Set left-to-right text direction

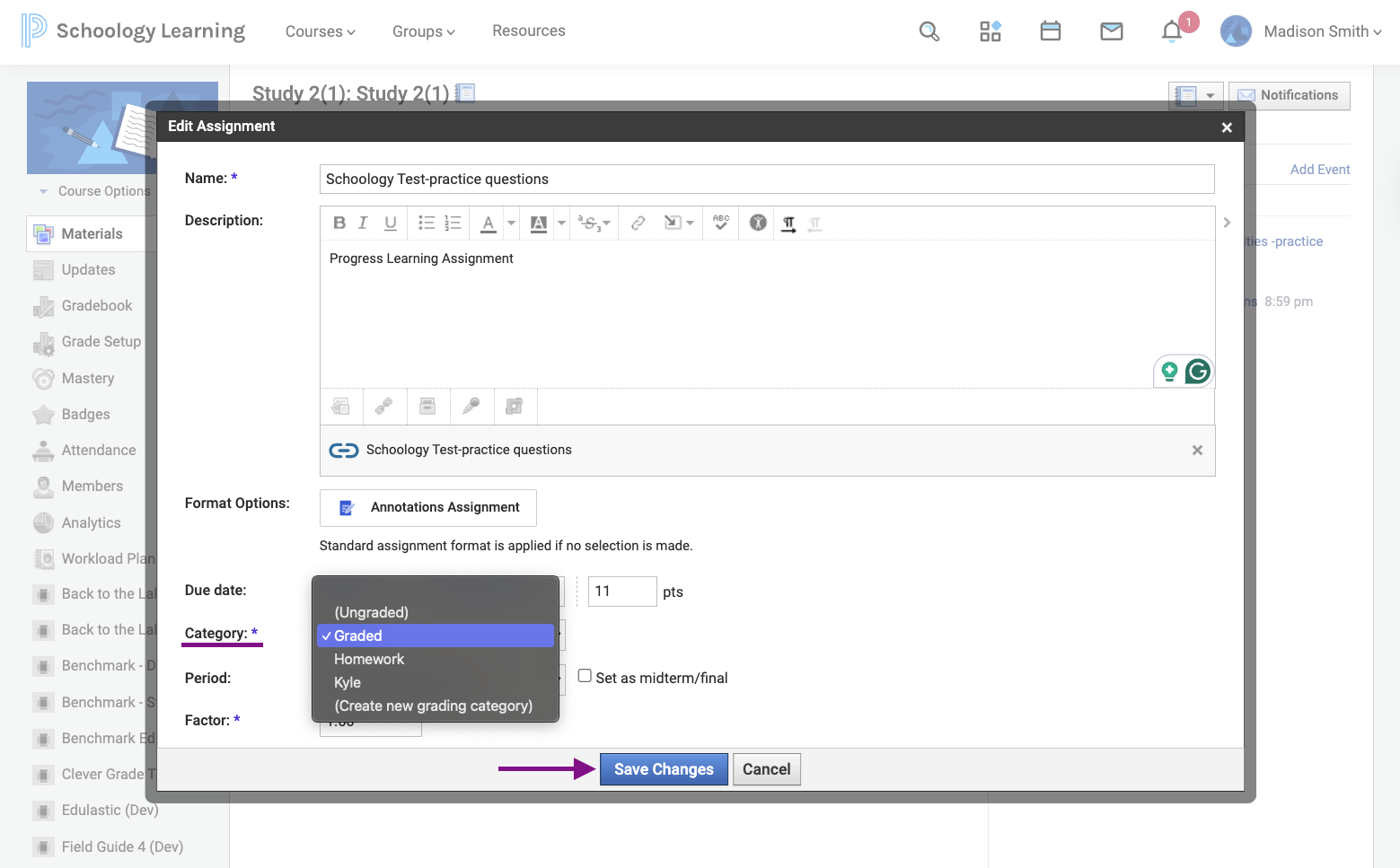(788, 224)
